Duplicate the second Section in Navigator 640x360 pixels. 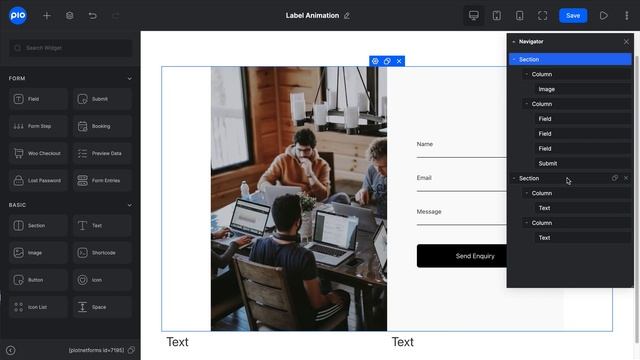615,178
